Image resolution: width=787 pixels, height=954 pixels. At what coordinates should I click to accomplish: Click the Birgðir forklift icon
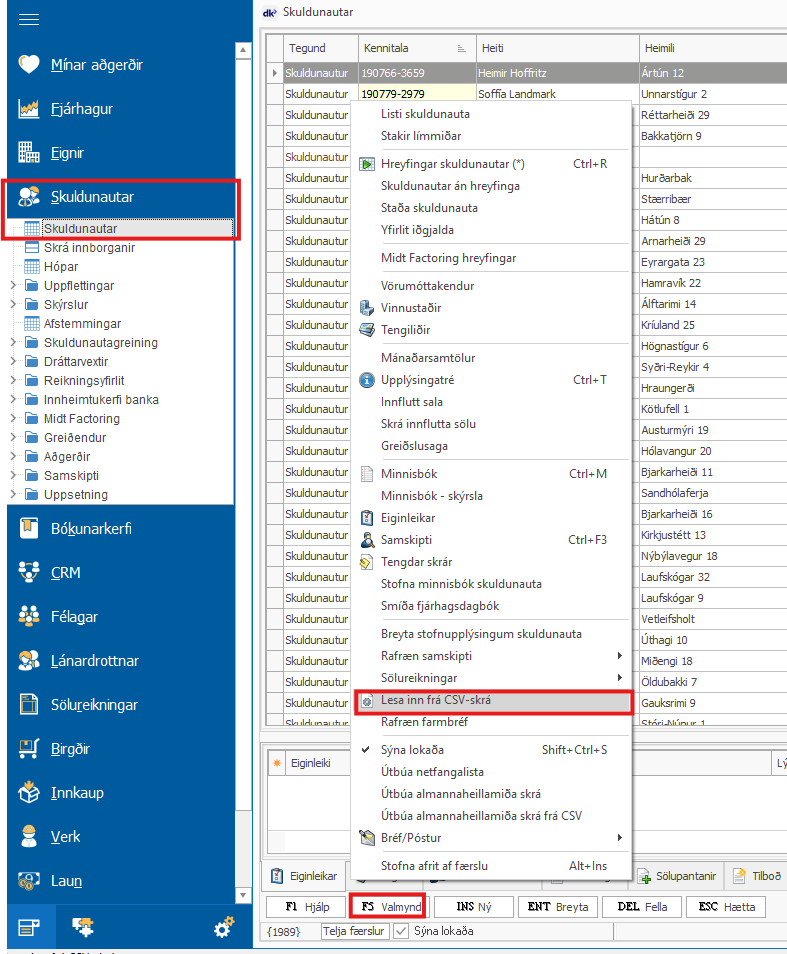(x=29, y=749)
